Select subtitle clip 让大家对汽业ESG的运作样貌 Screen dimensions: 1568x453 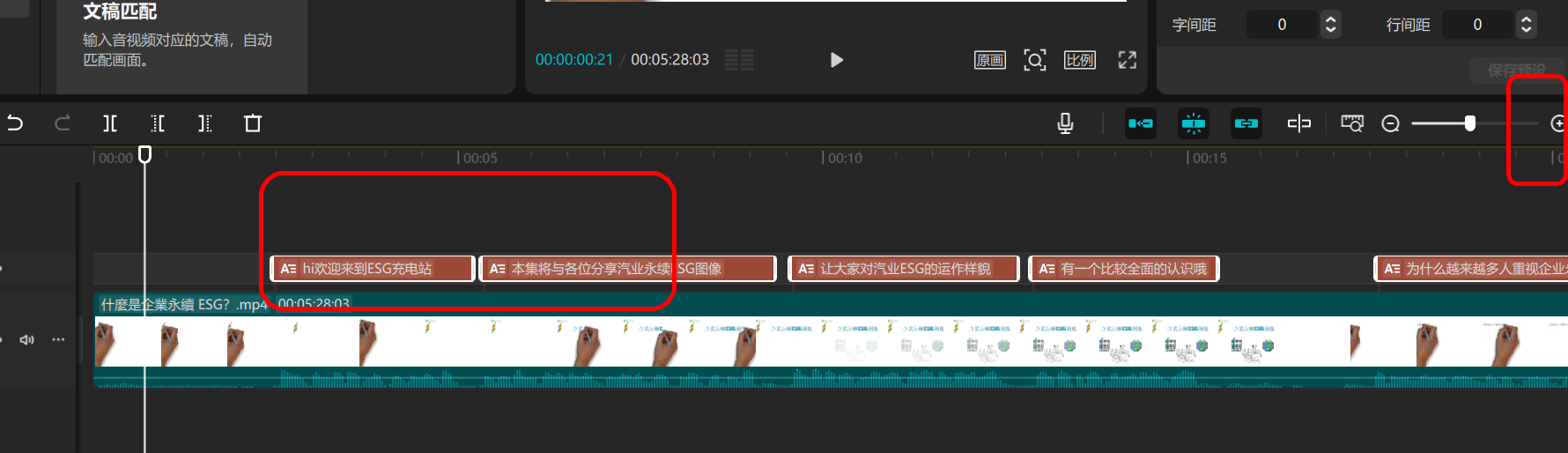coord(904,269)
